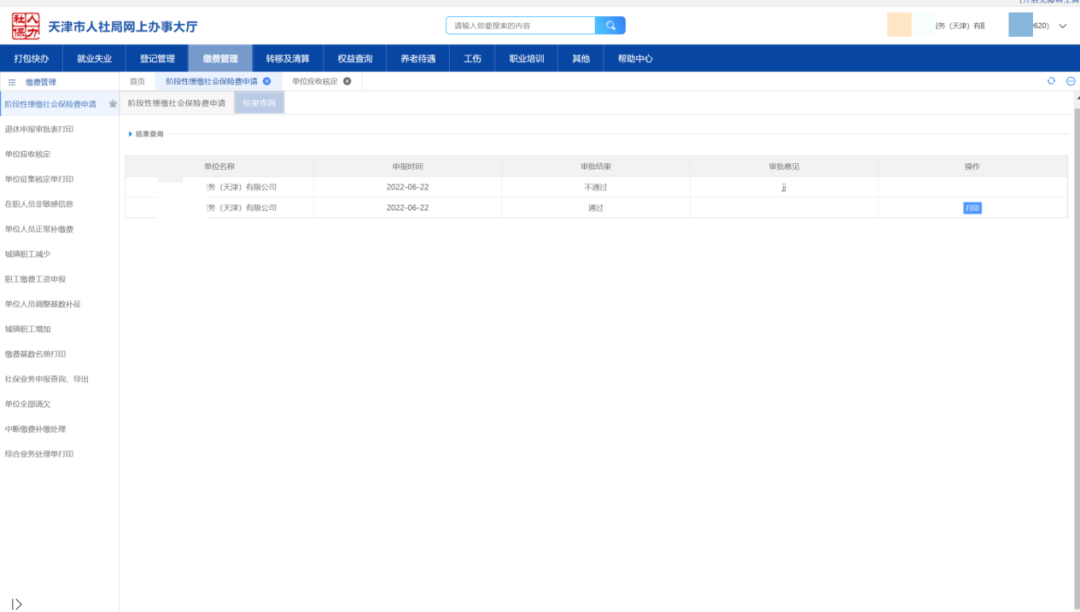Click the blue 打印 button in the table
This screenshot has width=1080, height=612.
972,208
